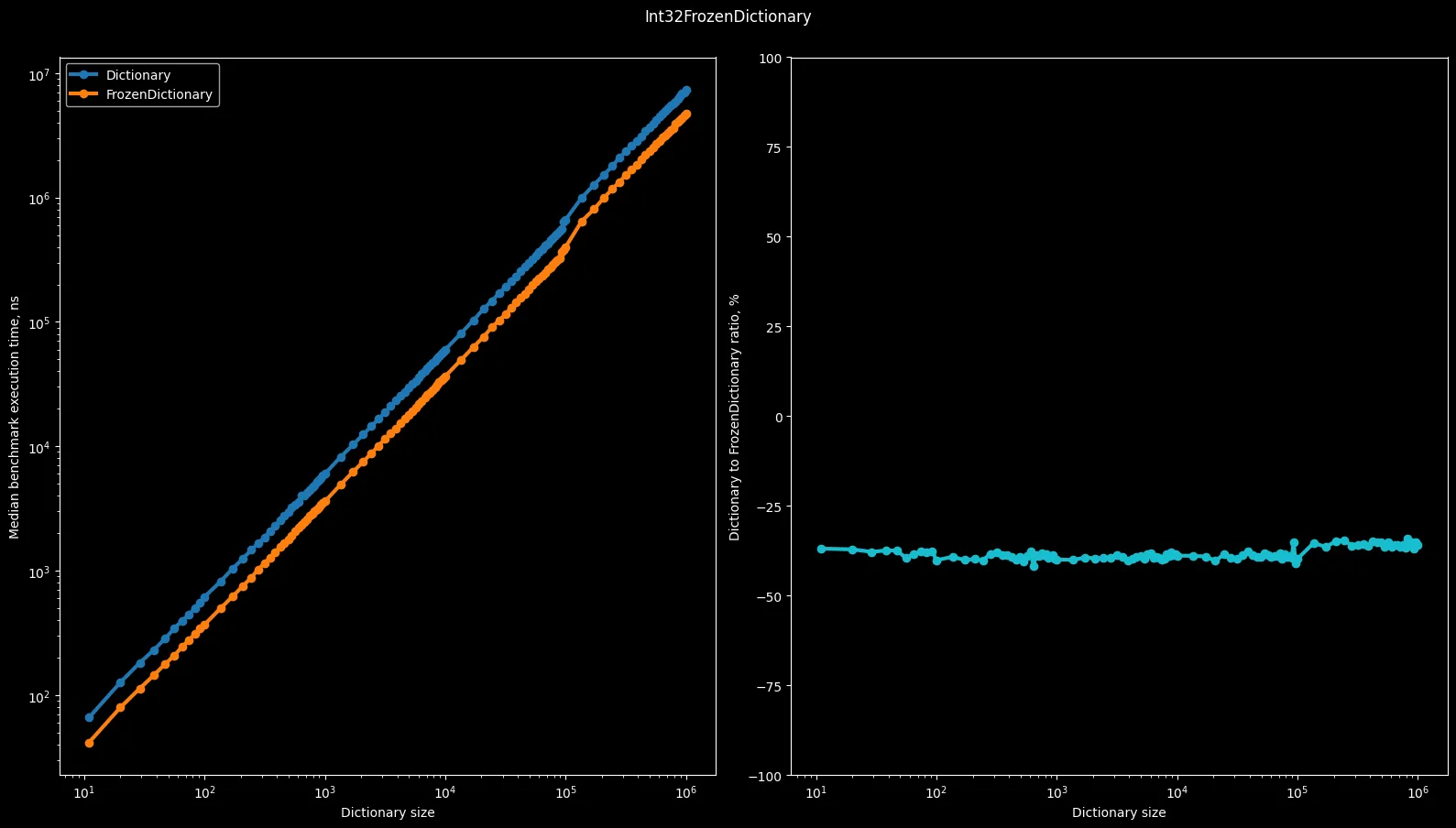Screen dimensions: 1456x828
Task: Click the left chart's Dictionary size axis label
Action: (388, 812)
